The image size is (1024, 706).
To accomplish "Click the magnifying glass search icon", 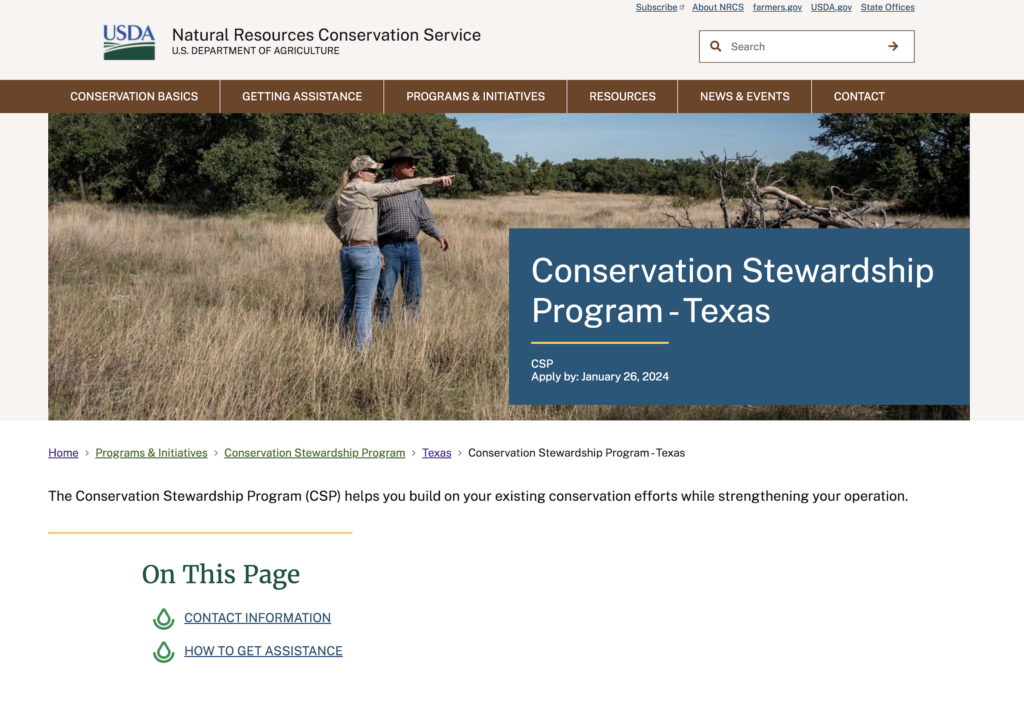I will tap(716, 46).
